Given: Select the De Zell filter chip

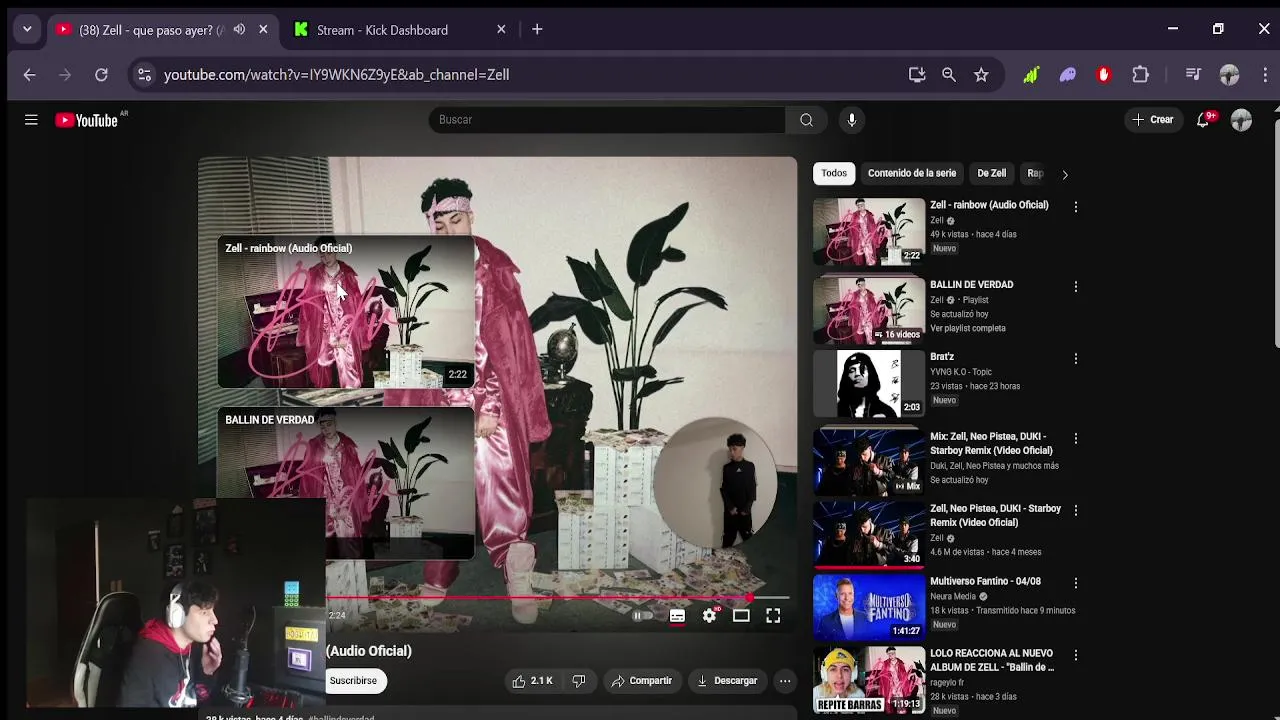Looking at the screenshot, I should tap(992, 174).
